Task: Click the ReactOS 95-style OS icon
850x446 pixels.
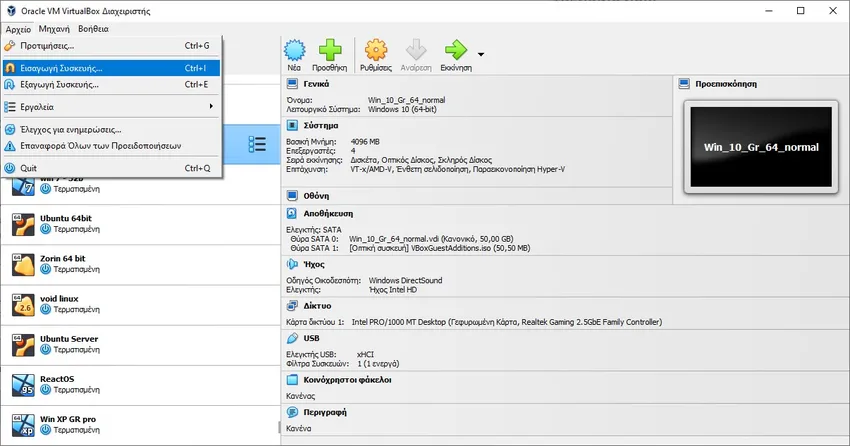Action: (x=23, y=385)
